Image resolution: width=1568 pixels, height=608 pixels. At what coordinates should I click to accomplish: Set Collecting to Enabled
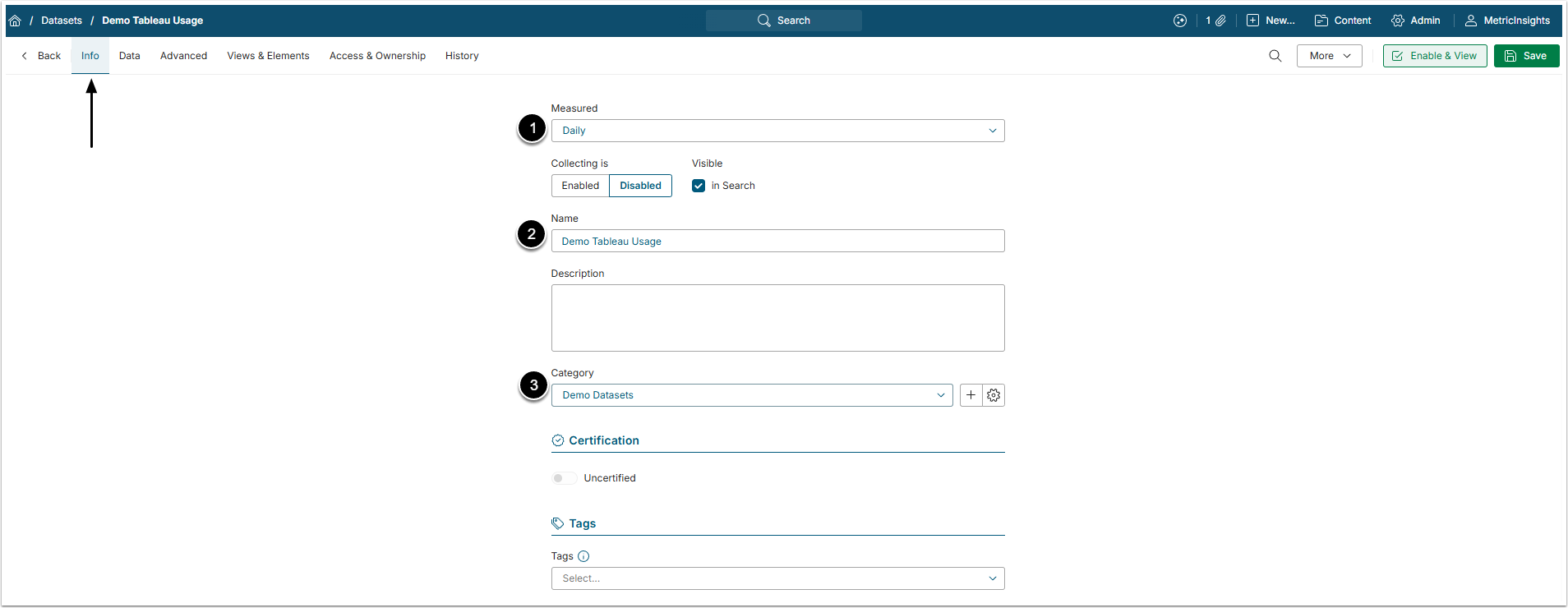[580, 186]
